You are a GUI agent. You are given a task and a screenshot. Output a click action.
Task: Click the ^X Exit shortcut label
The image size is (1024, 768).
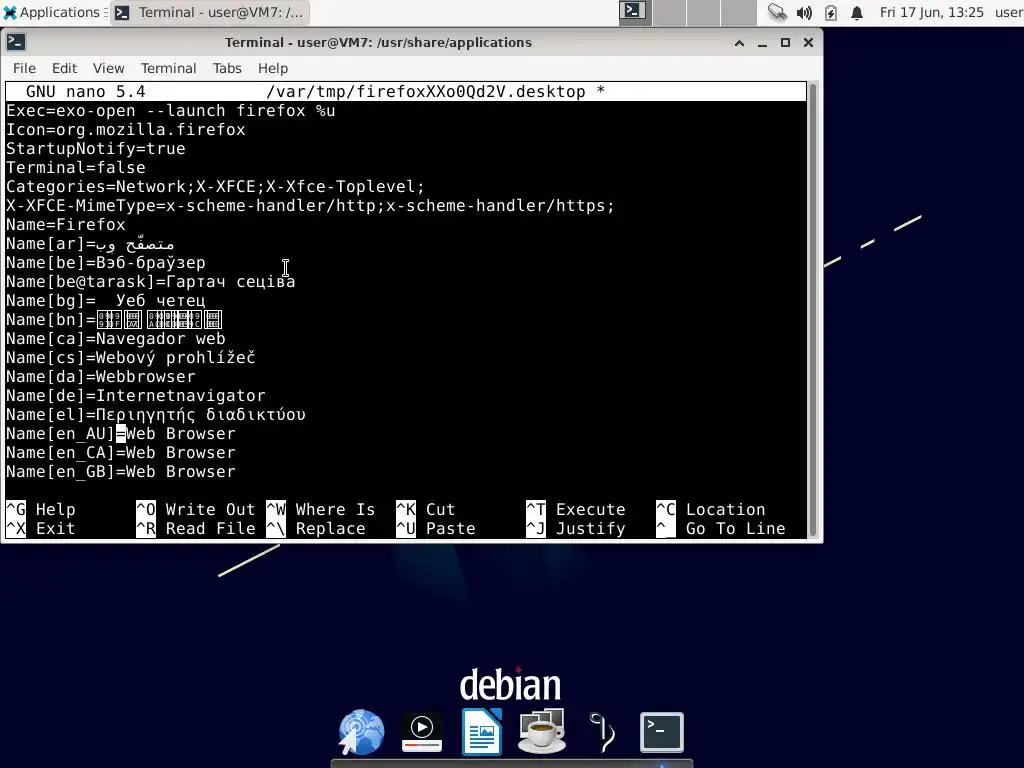click(40, 528)
